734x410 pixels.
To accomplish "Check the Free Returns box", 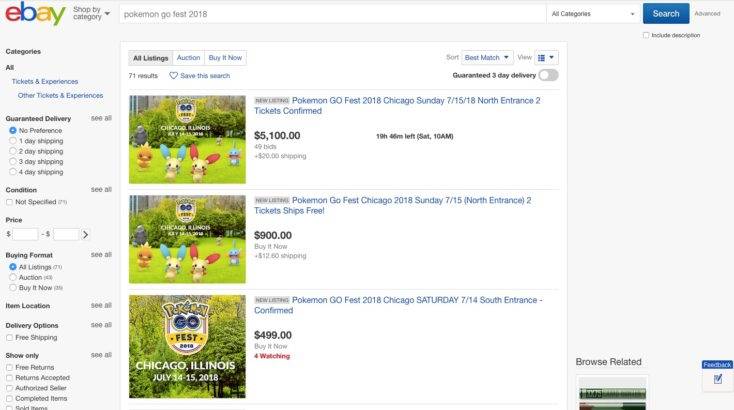I will (x=9, y=367).
